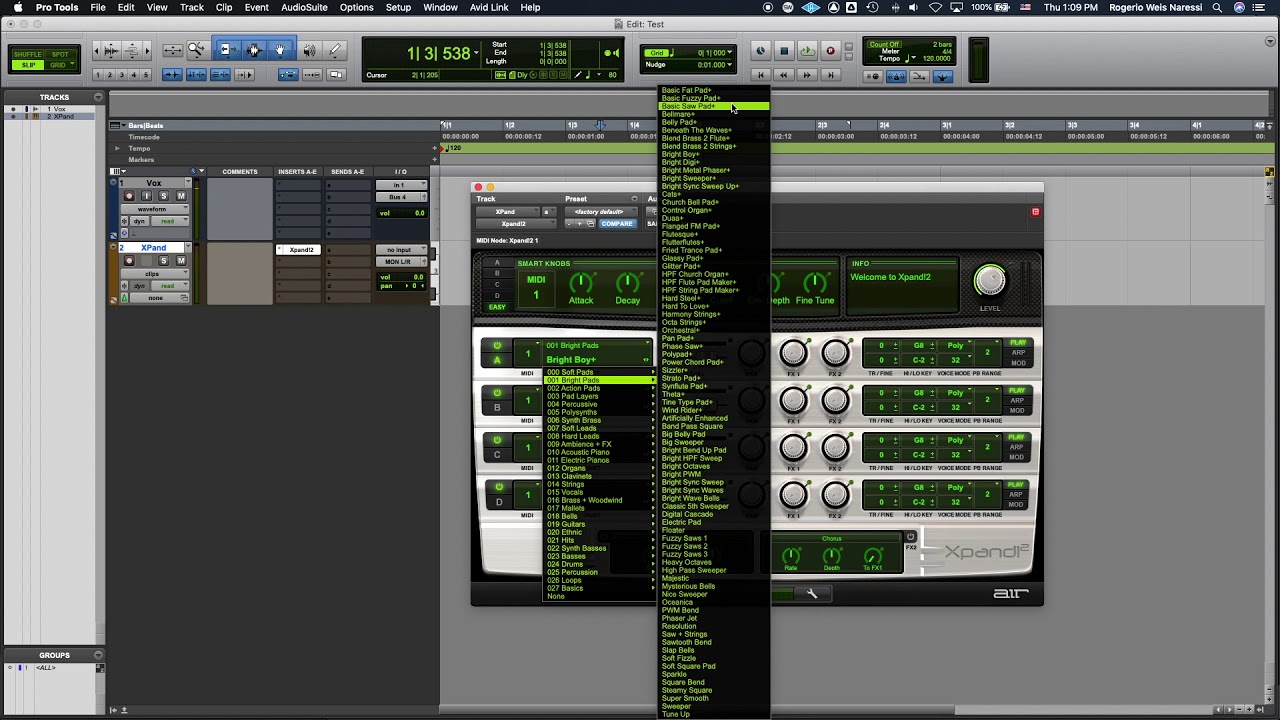This screenshot has width=1280, height=720.
Task: Click the Xpand!2 insert slot on XPand track
Action: pyautogui.click(x=298, y=250)
